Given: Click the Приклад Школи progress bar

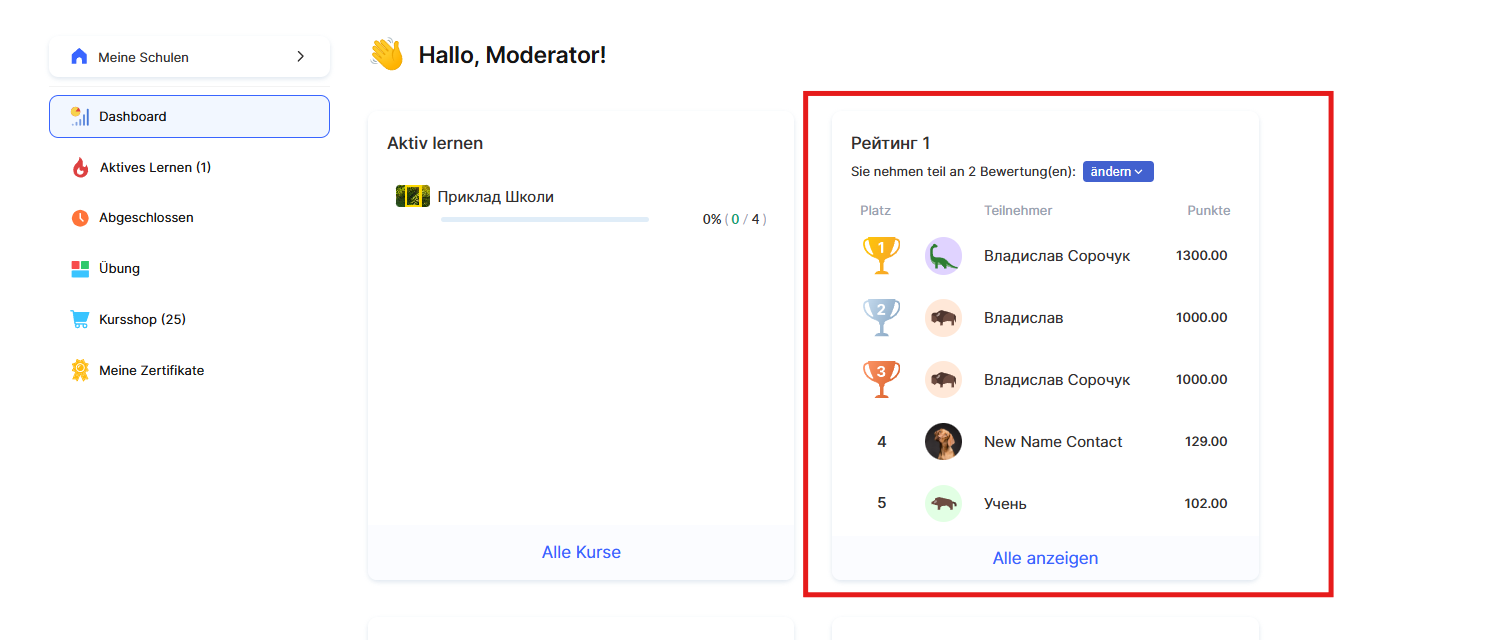Looking at the screenshot, I should point(545,219).
